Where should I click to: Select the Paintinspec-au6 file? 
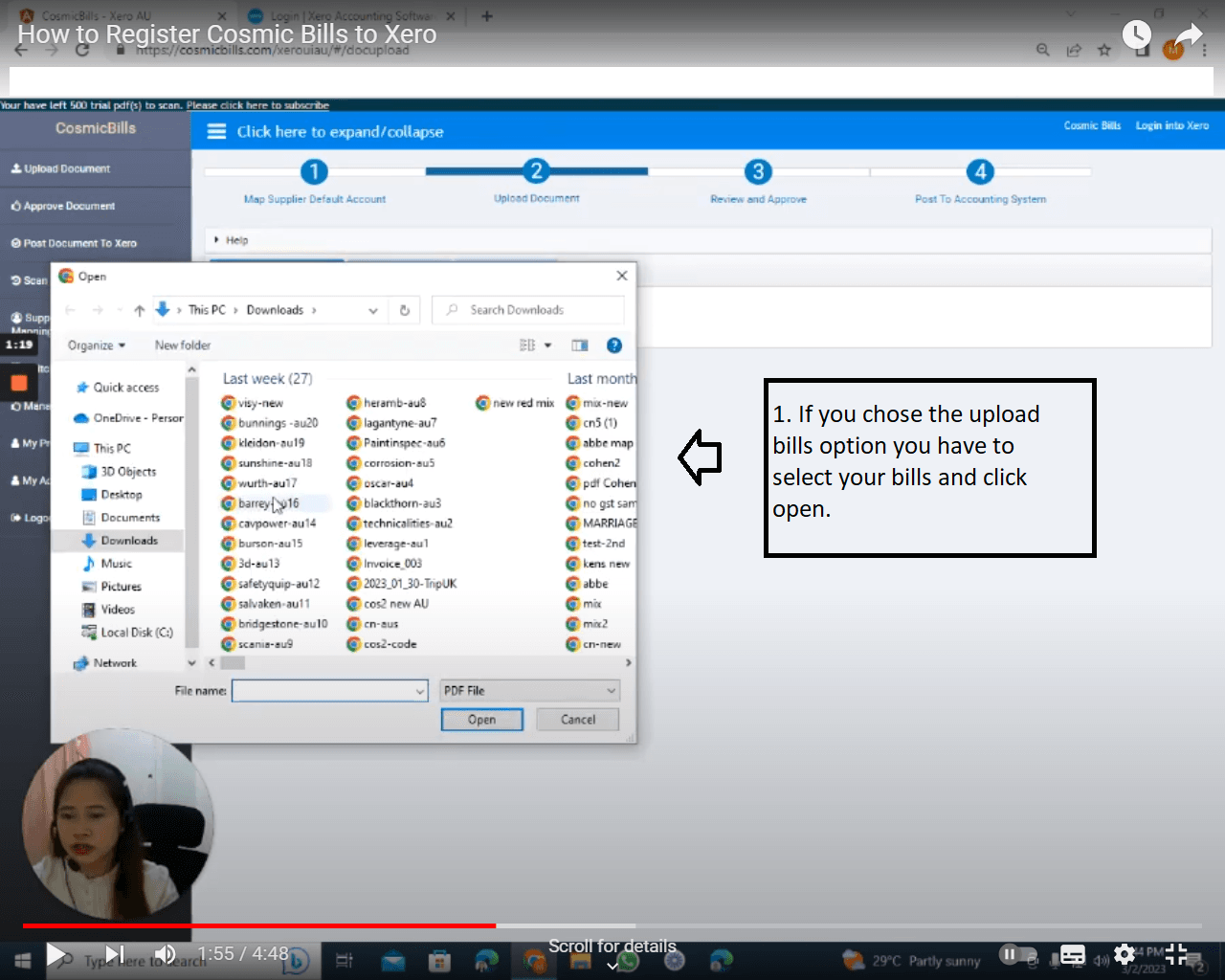[396, 443]
